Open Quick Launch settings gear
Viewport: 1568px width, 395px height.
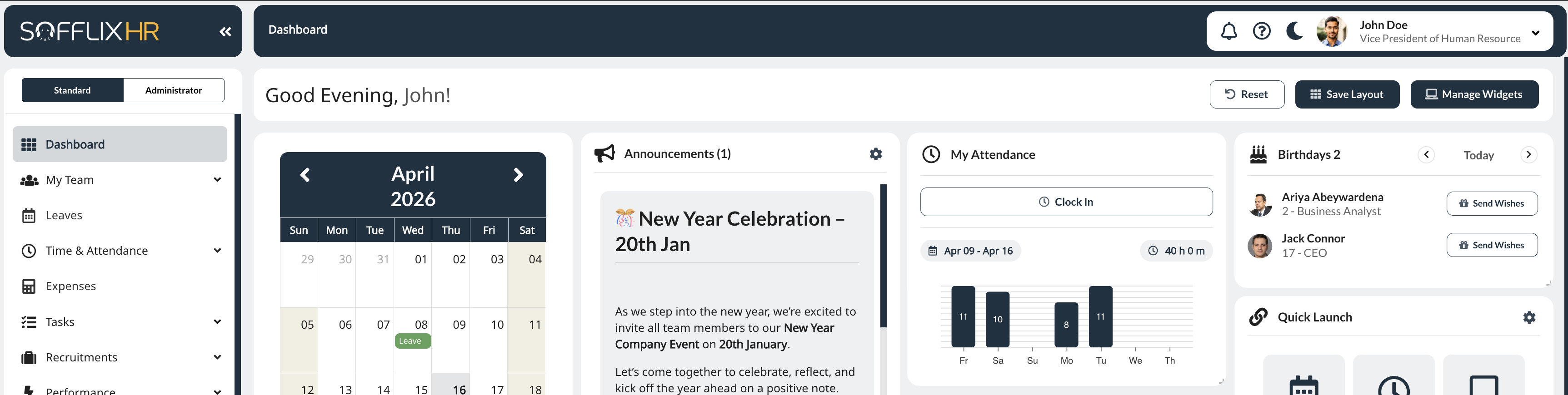pyautogui.click(x=1529, y=316)
